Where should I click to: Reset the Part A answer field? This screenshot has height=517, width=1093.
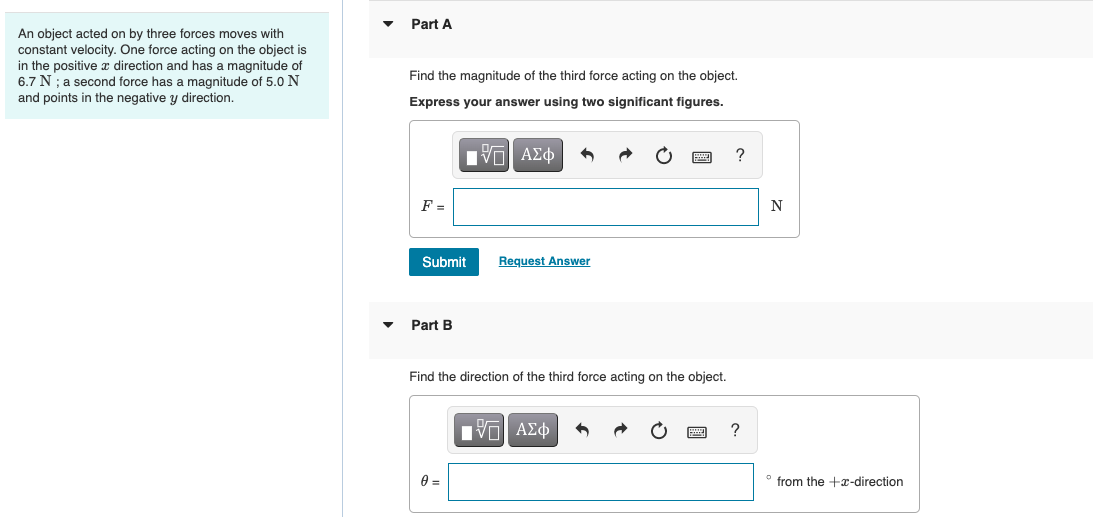point(662,156)
